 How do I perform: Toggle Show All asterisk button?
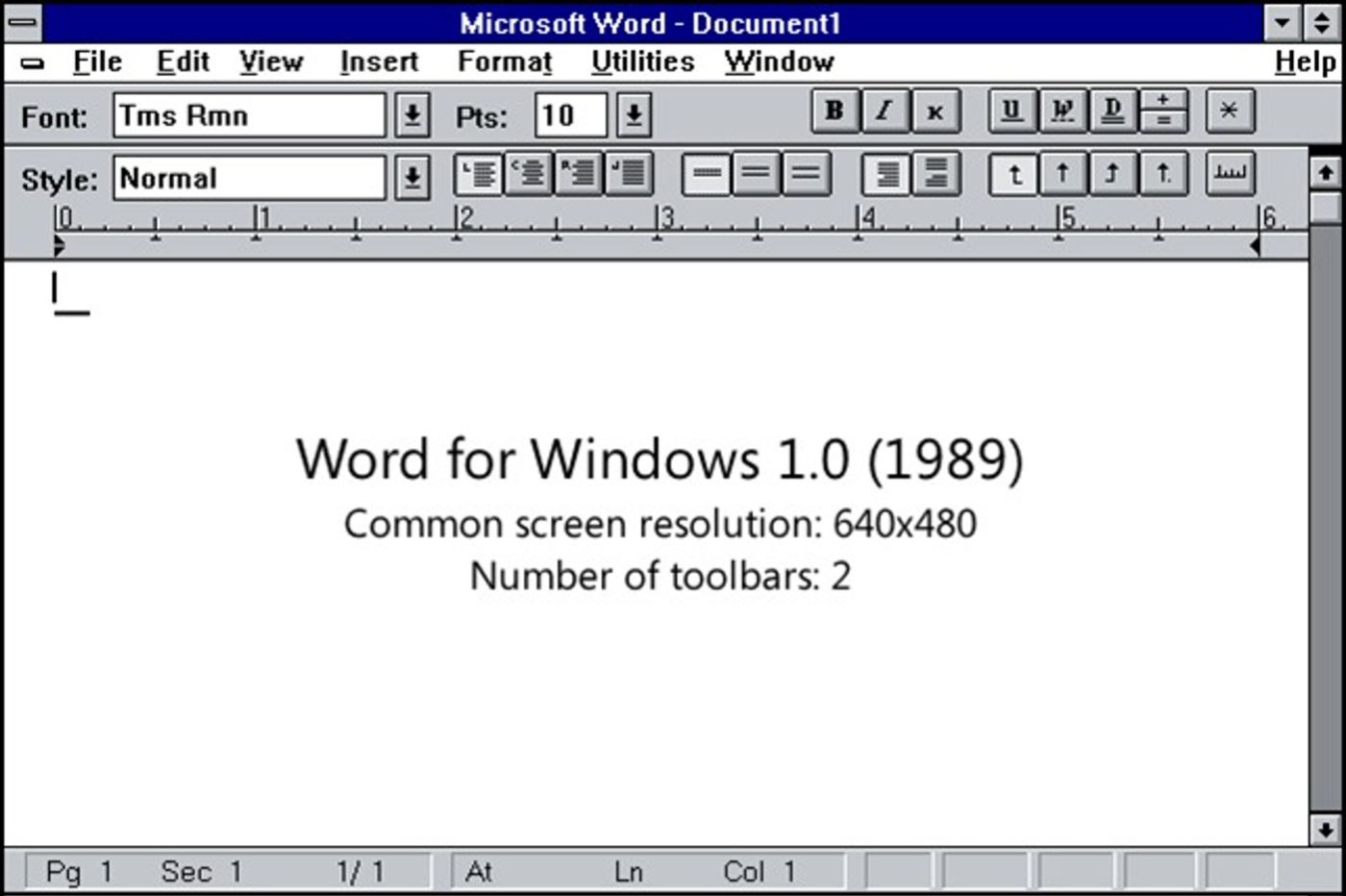tap(1229, 112)
